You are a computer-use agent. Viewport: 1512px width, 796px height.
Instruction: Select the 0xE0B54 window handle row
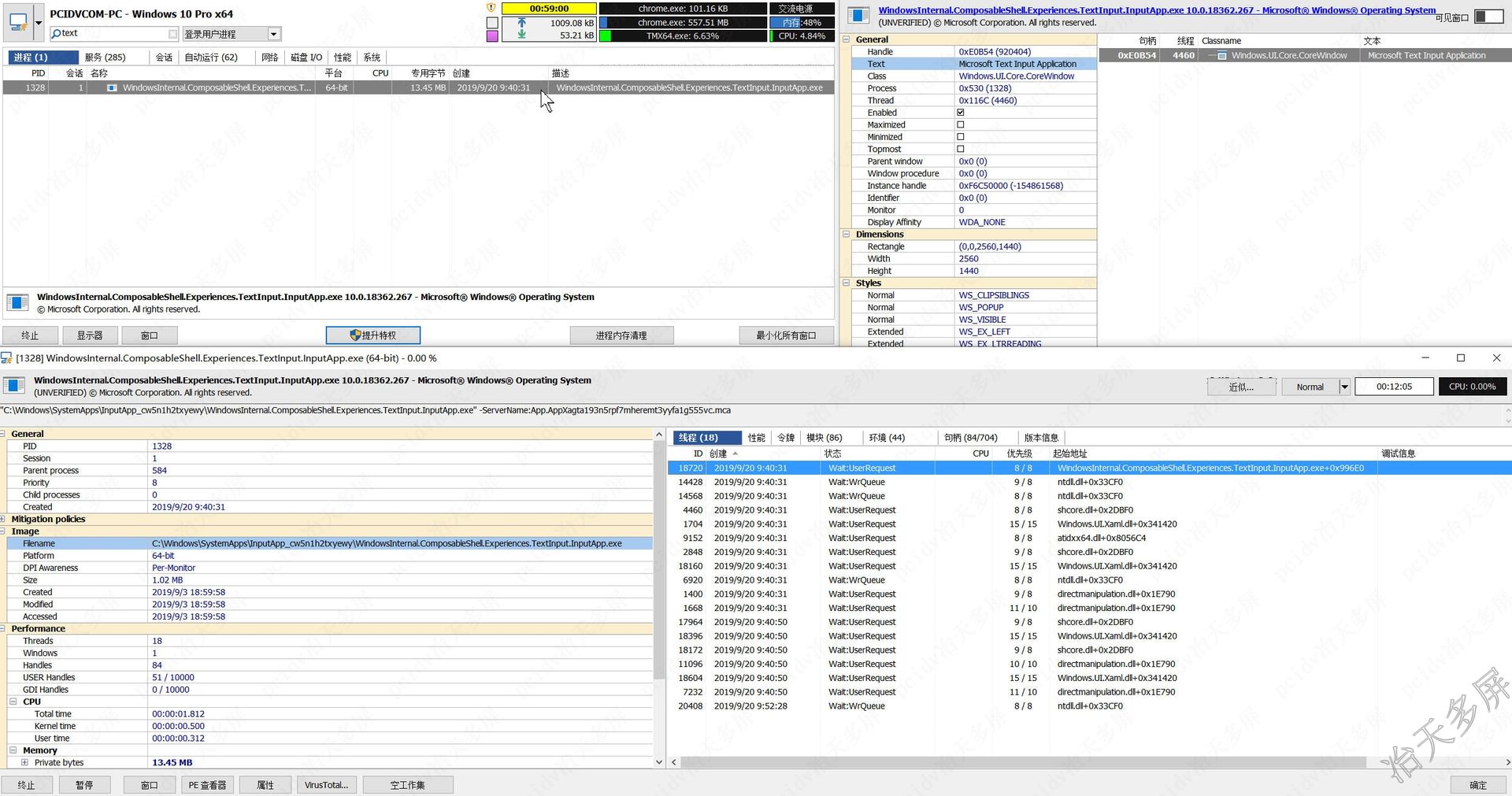(1304, 56)
